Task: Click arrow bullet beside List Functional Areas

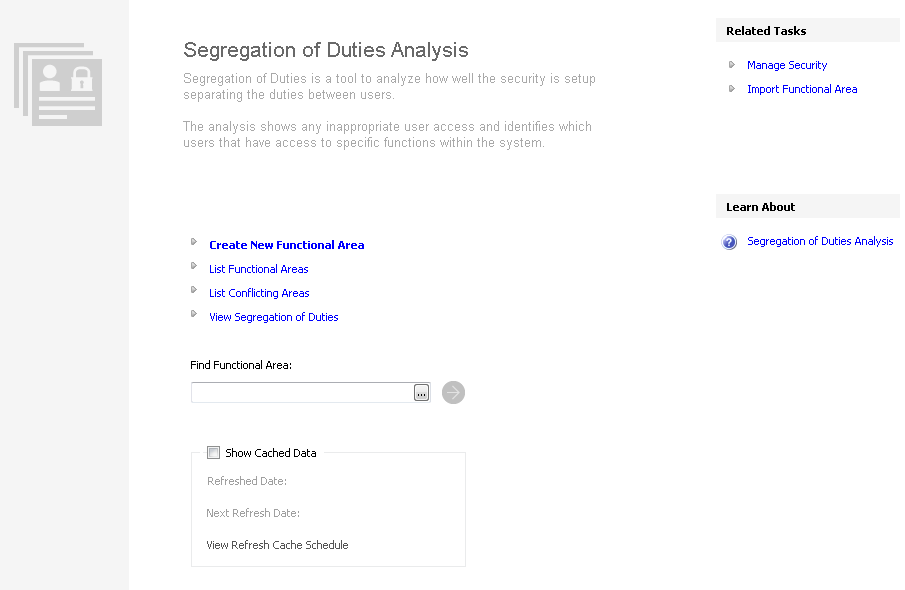Action: [194, 266]
